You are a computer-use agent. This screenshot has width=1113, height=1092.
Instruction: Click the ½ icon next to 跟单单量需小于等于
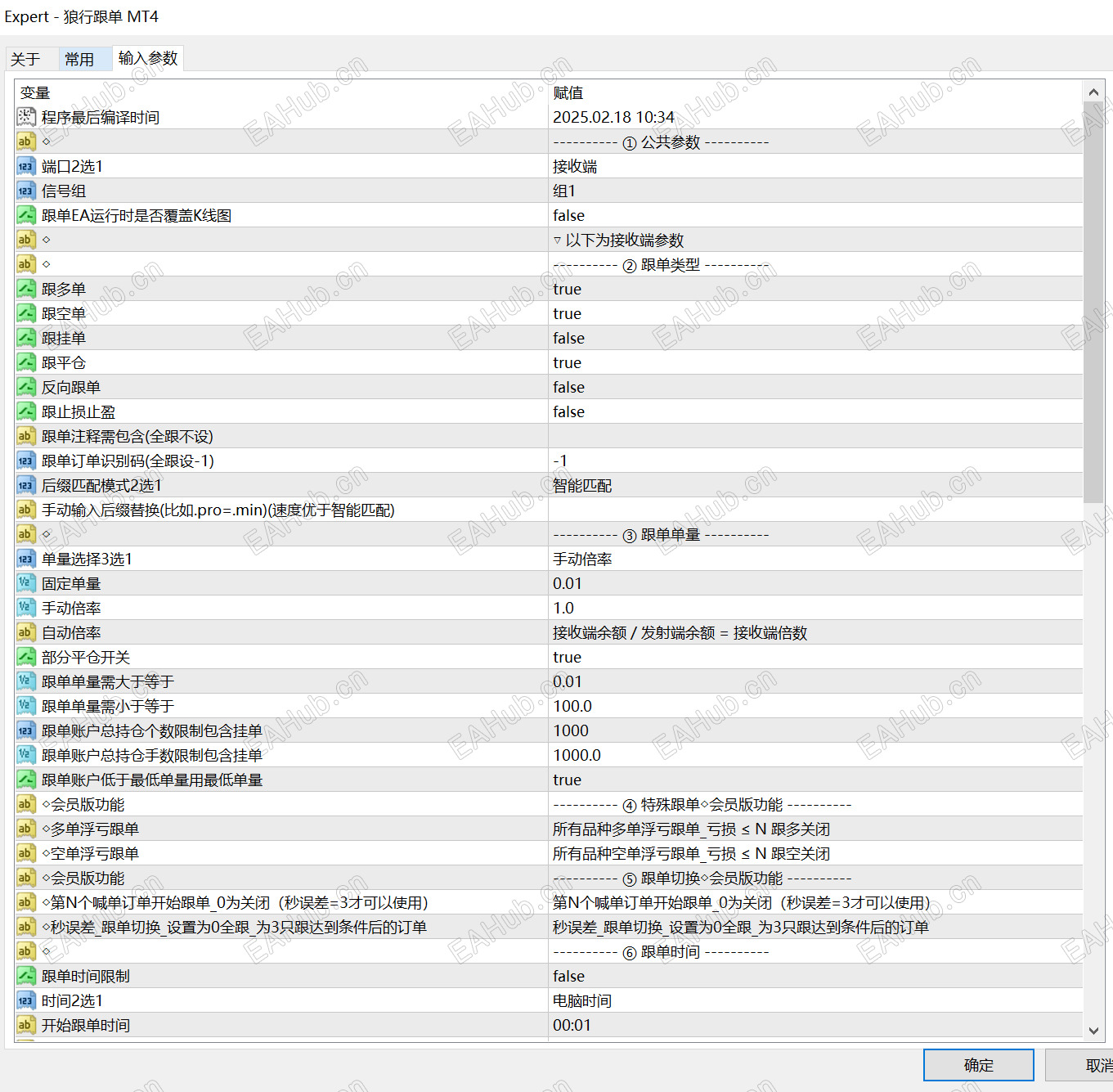[25, 705]
